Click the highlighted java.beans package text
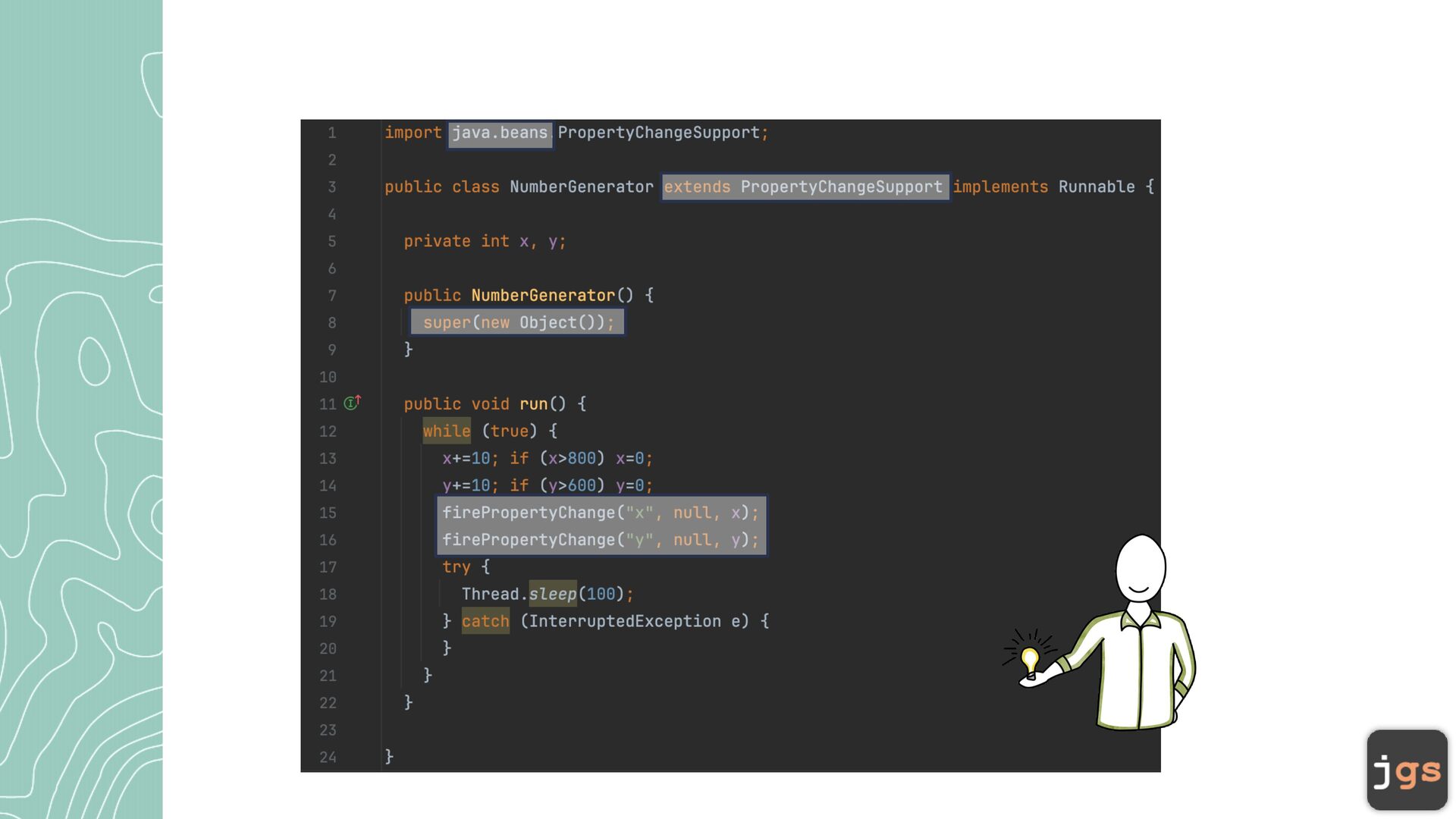Screen dimensions: 1456x819 pyautogui.click(x=500, y=133)
